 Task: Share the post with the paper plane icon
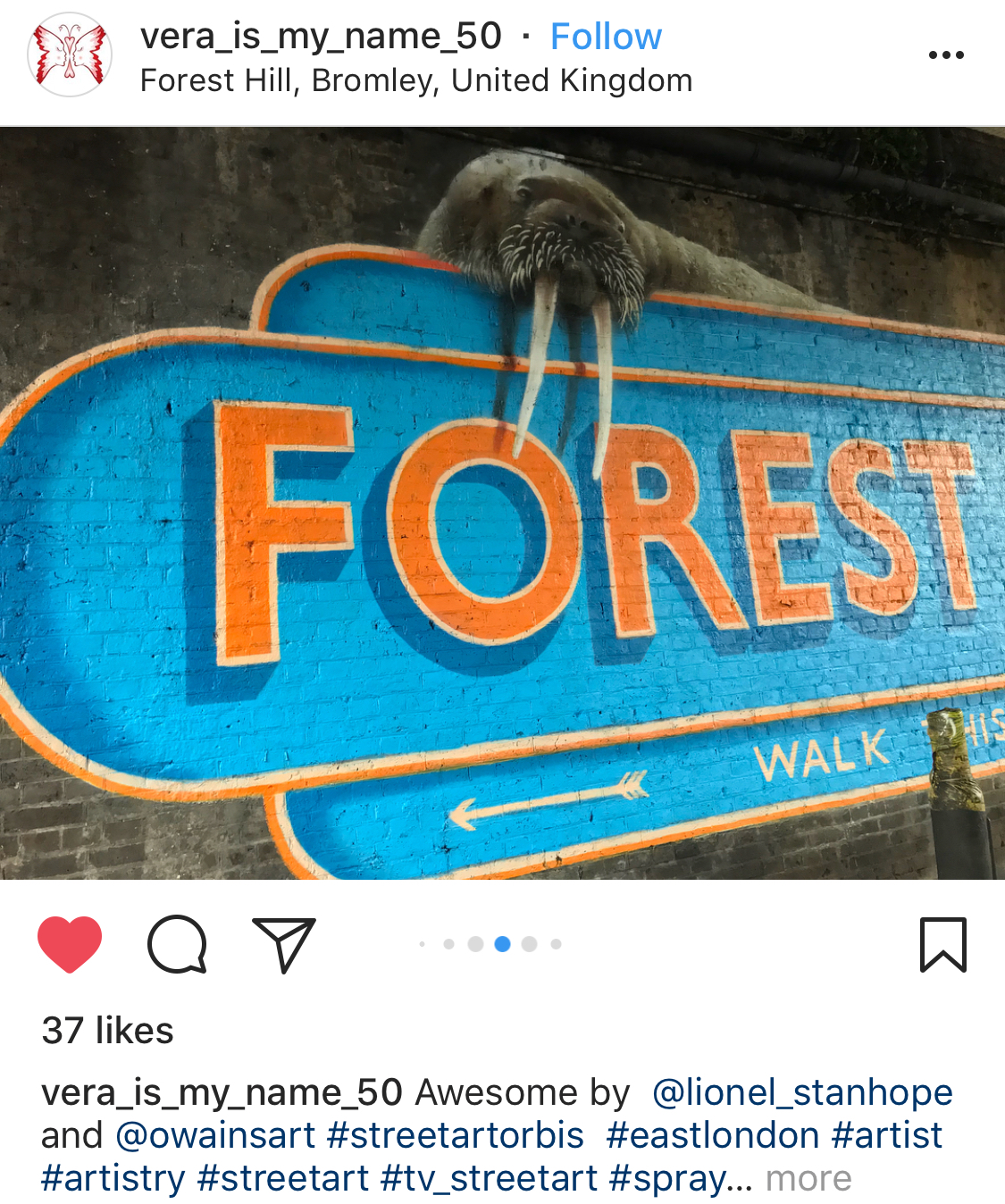tap(284, 944)
